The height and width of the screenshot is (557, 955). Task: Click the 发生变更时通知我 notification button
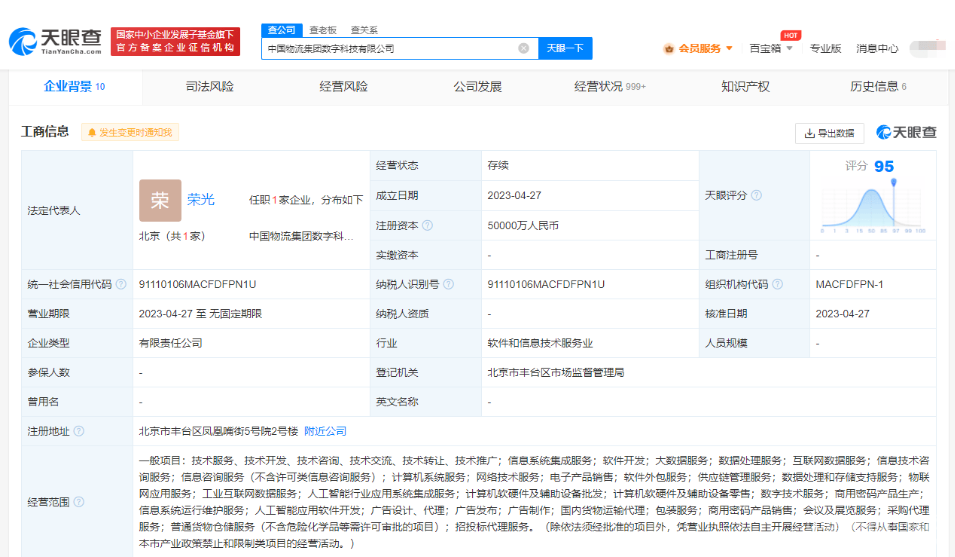point(130,132)
